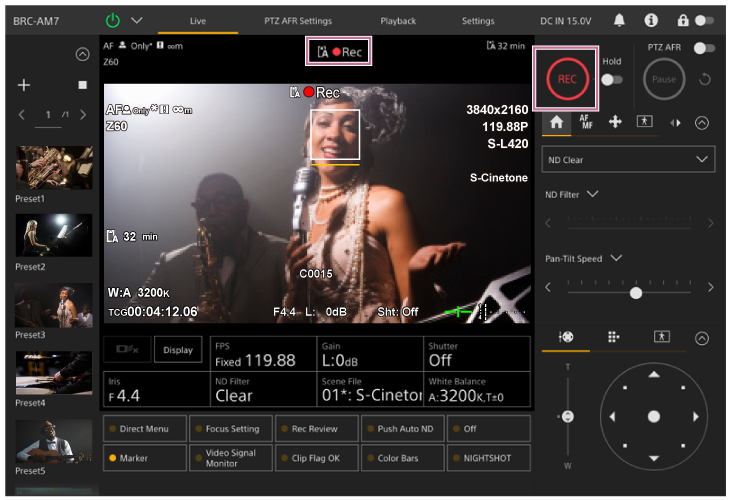
Task: Select the AF/MF focus tab icon
Action: 585,122
